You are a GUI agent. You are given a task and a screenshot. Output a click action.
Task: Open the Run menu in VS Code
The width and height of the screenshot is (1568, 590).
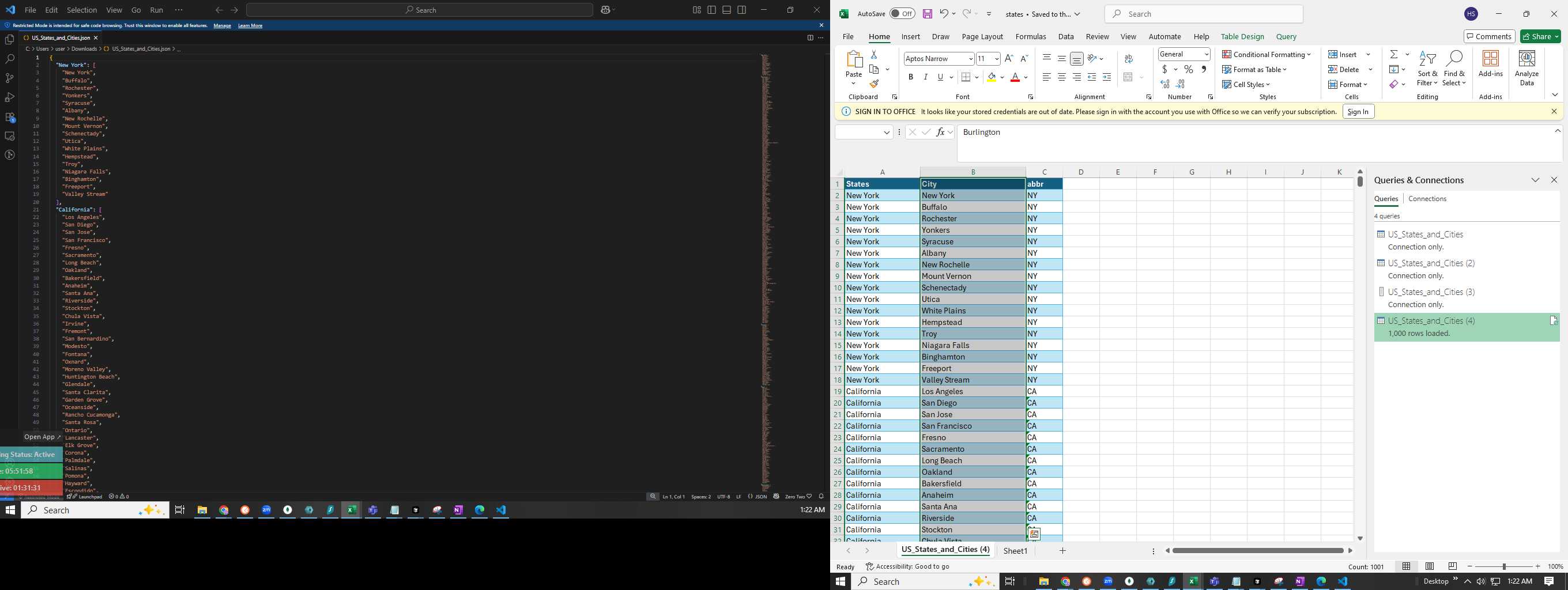[156, 10]
